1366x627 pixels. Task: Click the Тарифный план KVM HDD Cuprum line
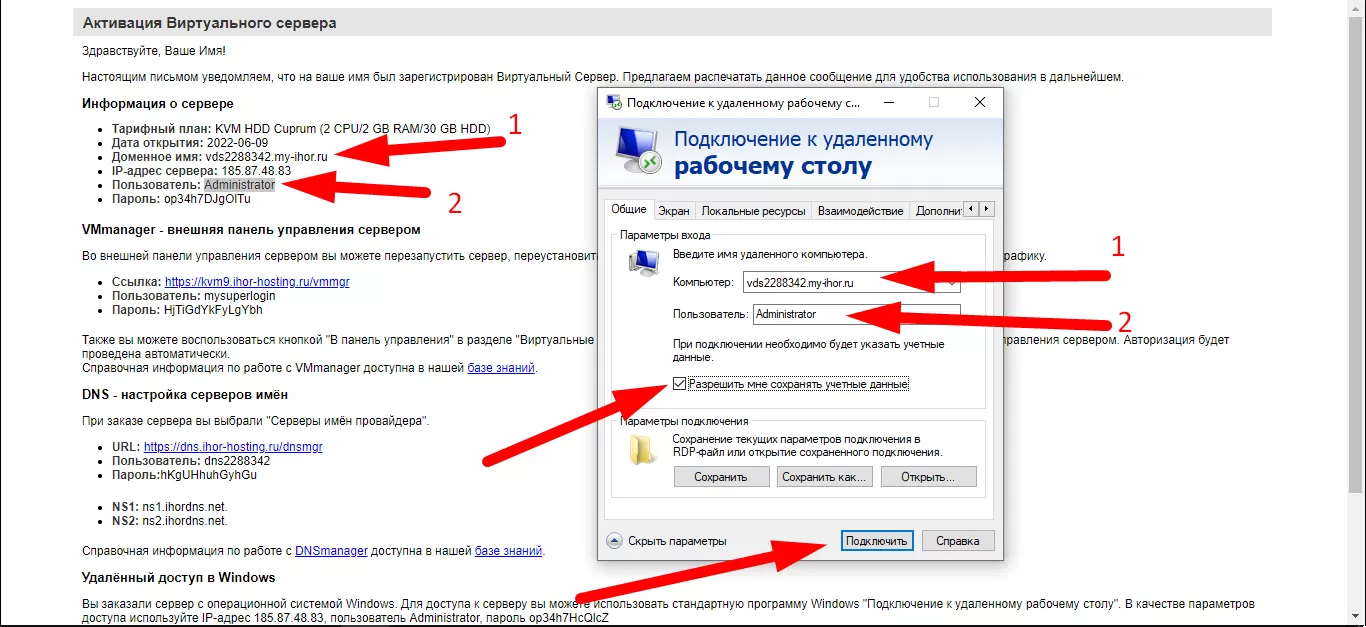coord(301,129)
